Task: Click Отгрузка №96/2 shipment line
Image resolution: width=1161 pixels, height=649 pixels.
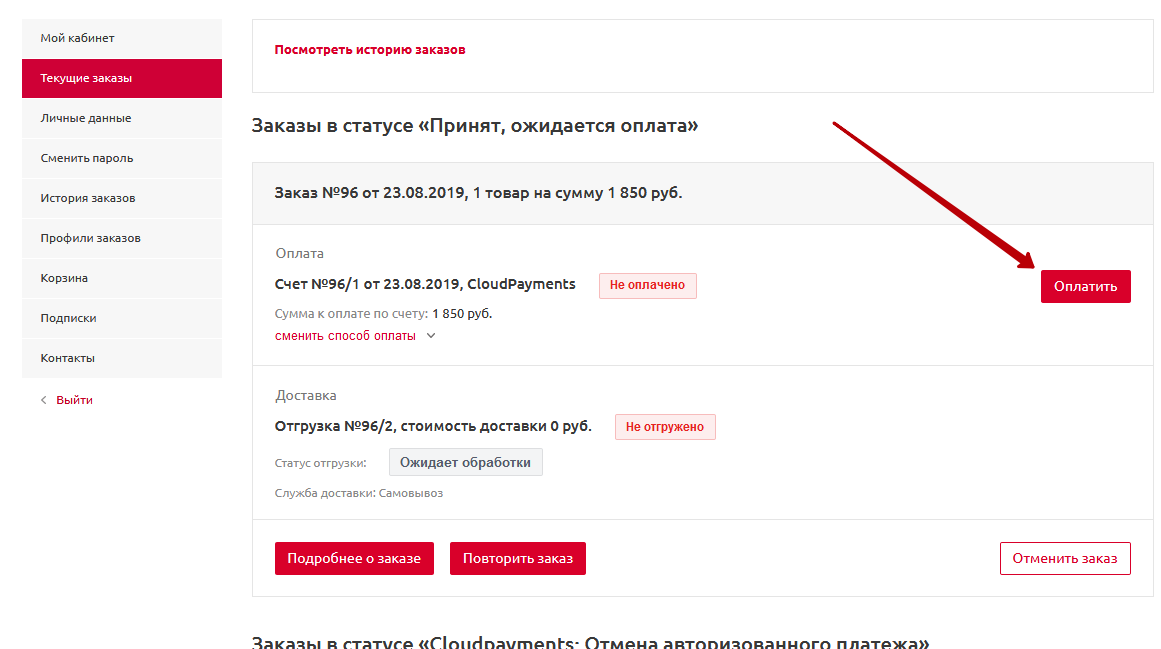Action: (433, 426)
